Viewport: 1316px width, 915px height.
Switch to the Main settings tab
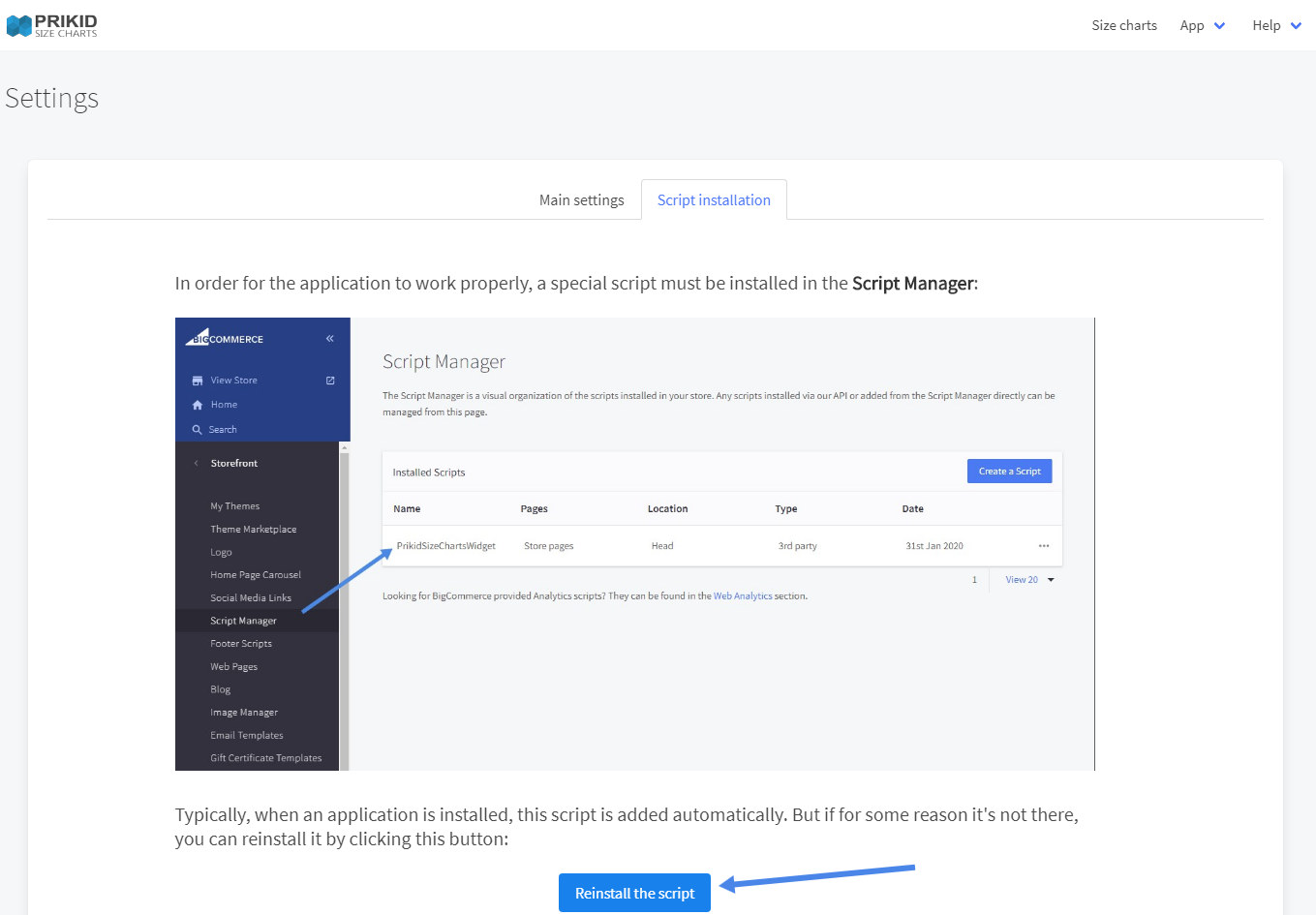click(x=582, y=199)
